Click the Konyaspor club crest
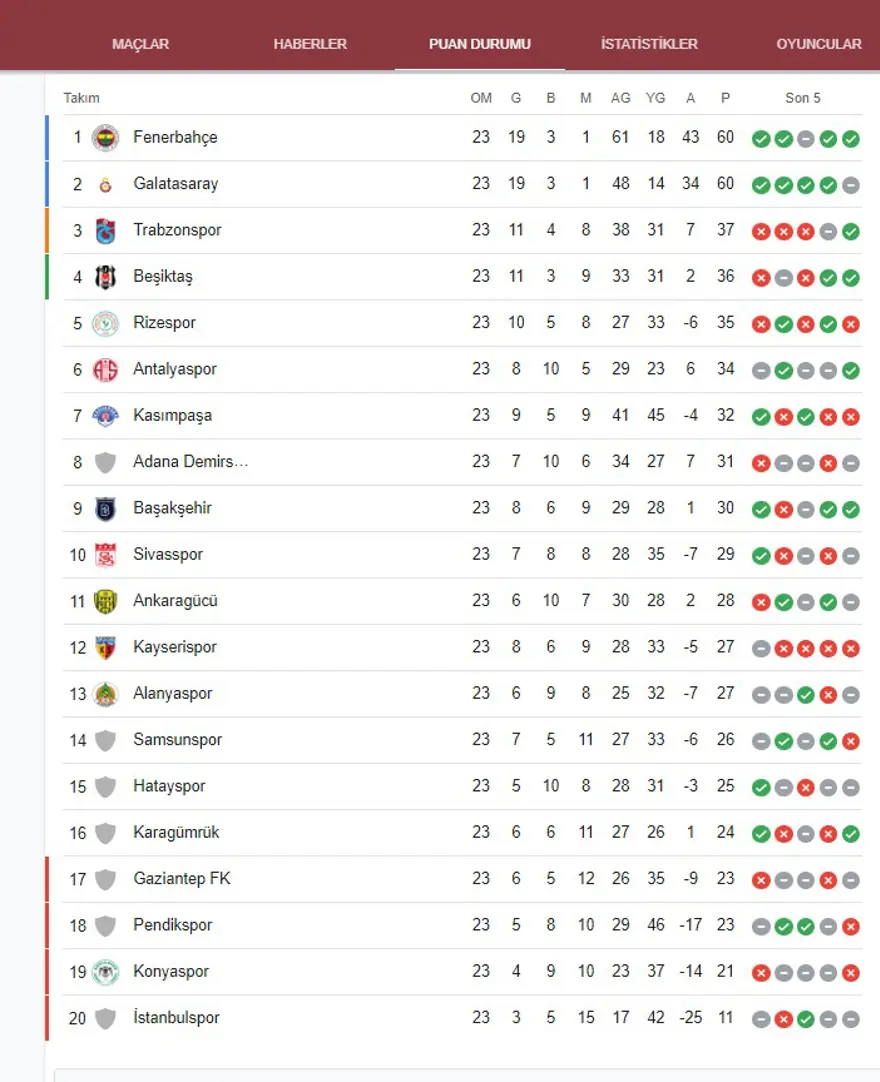The width and height of the screenshot is (880, 1082). pos(105,972)
